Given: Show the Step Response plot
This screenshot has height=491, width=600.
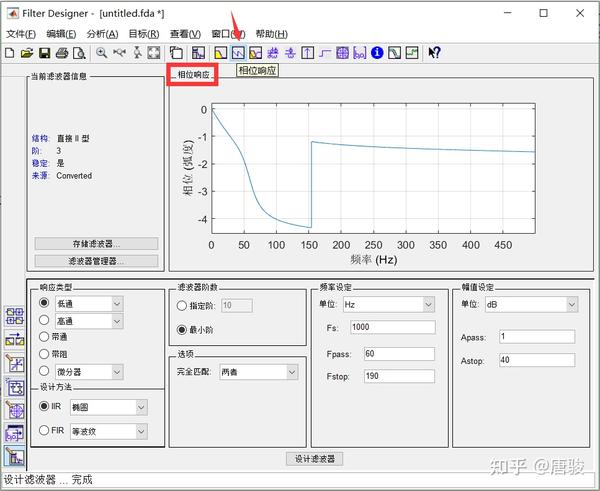Looking at the screenshot, I should tap(325, 53).
